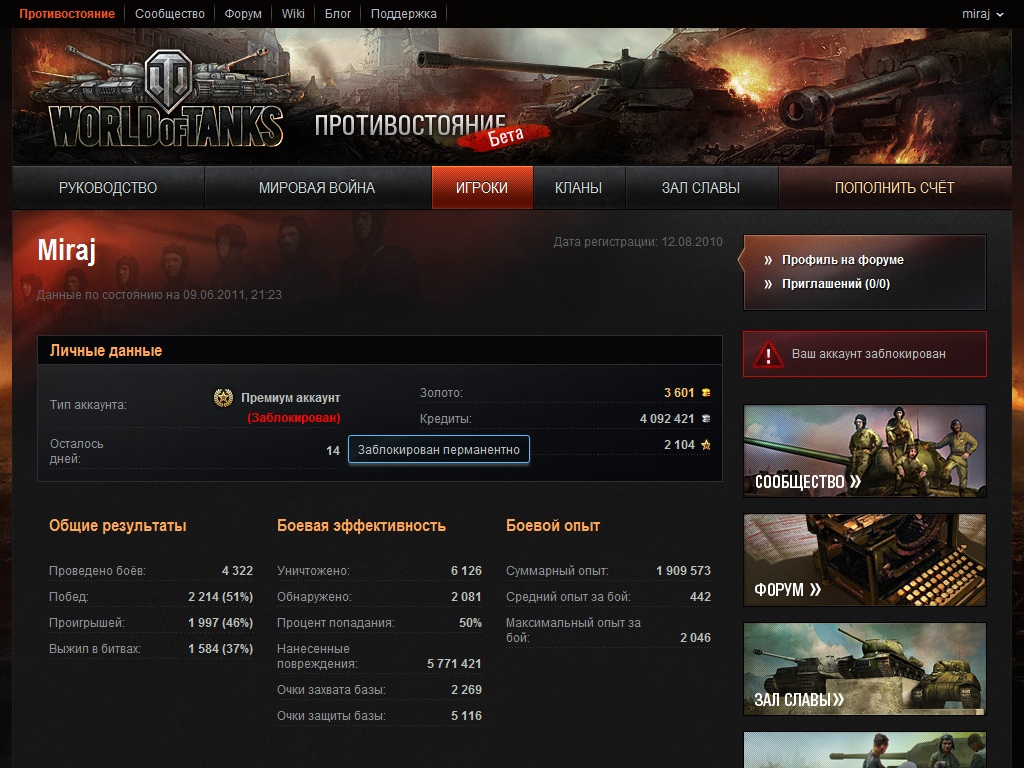The width and height of the screenshot is (1024, 768).
Task: Open the Зал славы tab
Action: point(701,188)
